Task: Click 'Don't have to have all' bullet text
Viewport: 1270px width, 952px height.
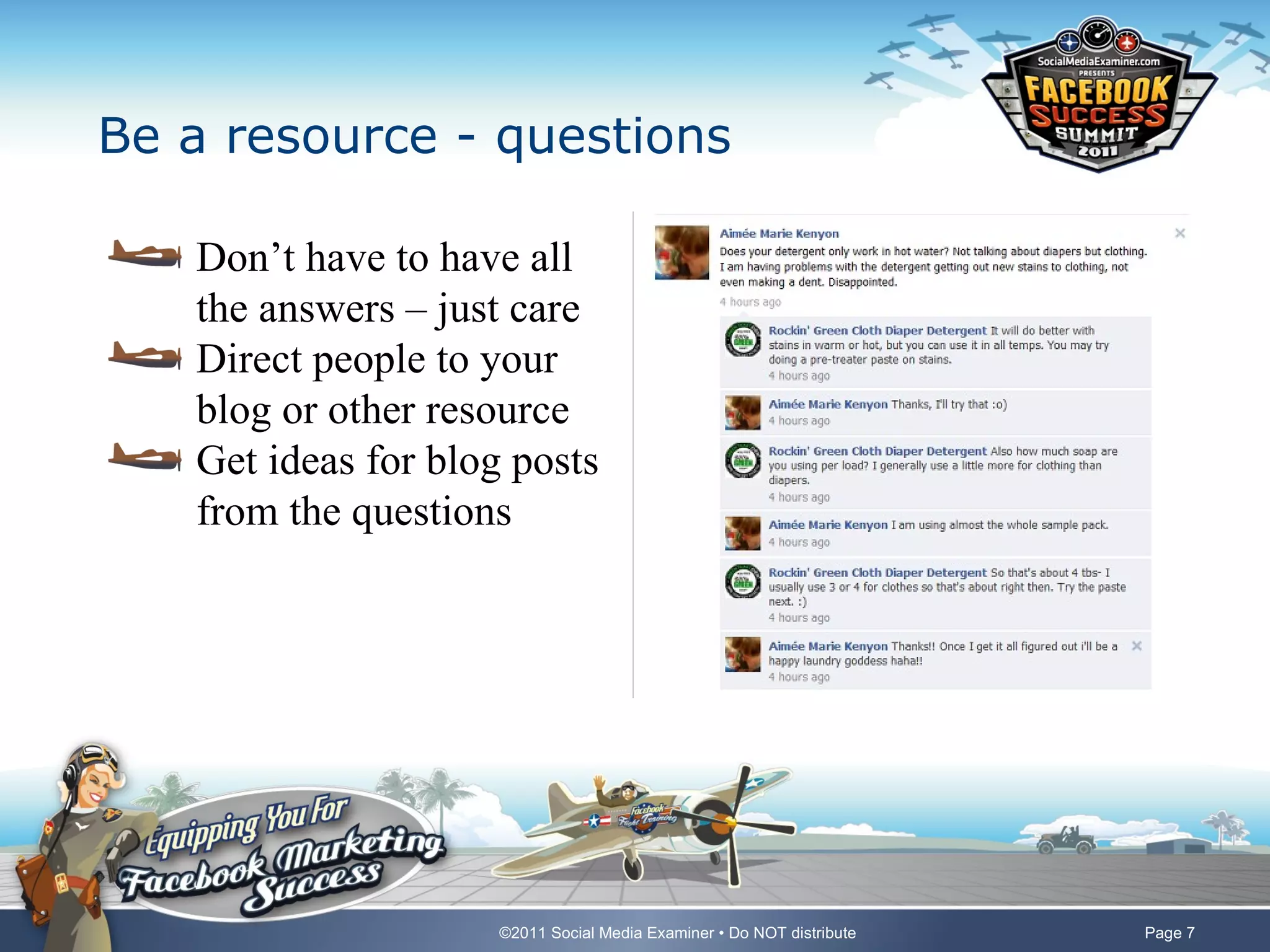Action: (384, 257)
